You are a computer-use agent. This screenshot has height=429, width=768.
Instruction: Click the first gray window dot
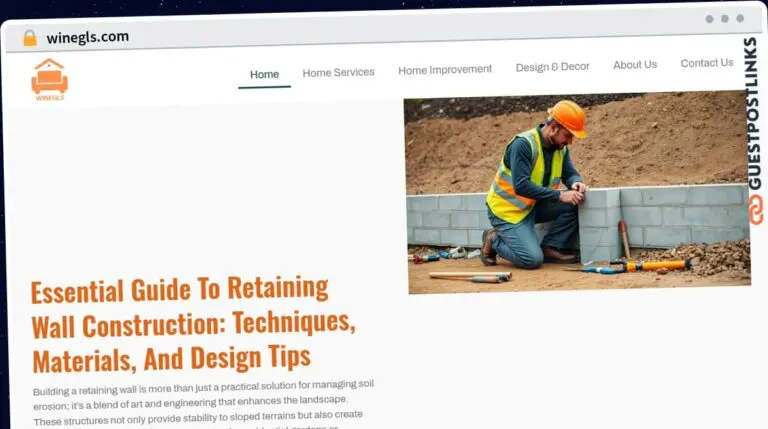[709, 18]
